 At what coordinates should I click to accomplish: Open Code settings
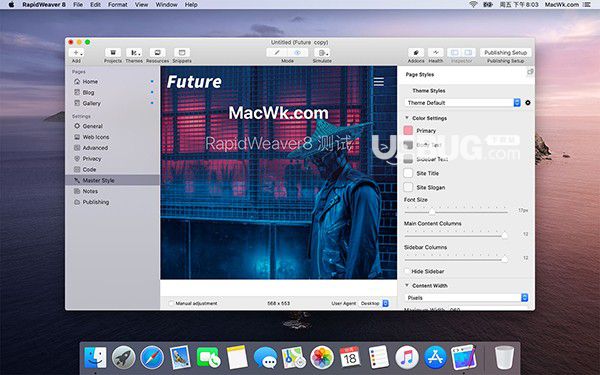pyautogui.click(x=113, y=169)
